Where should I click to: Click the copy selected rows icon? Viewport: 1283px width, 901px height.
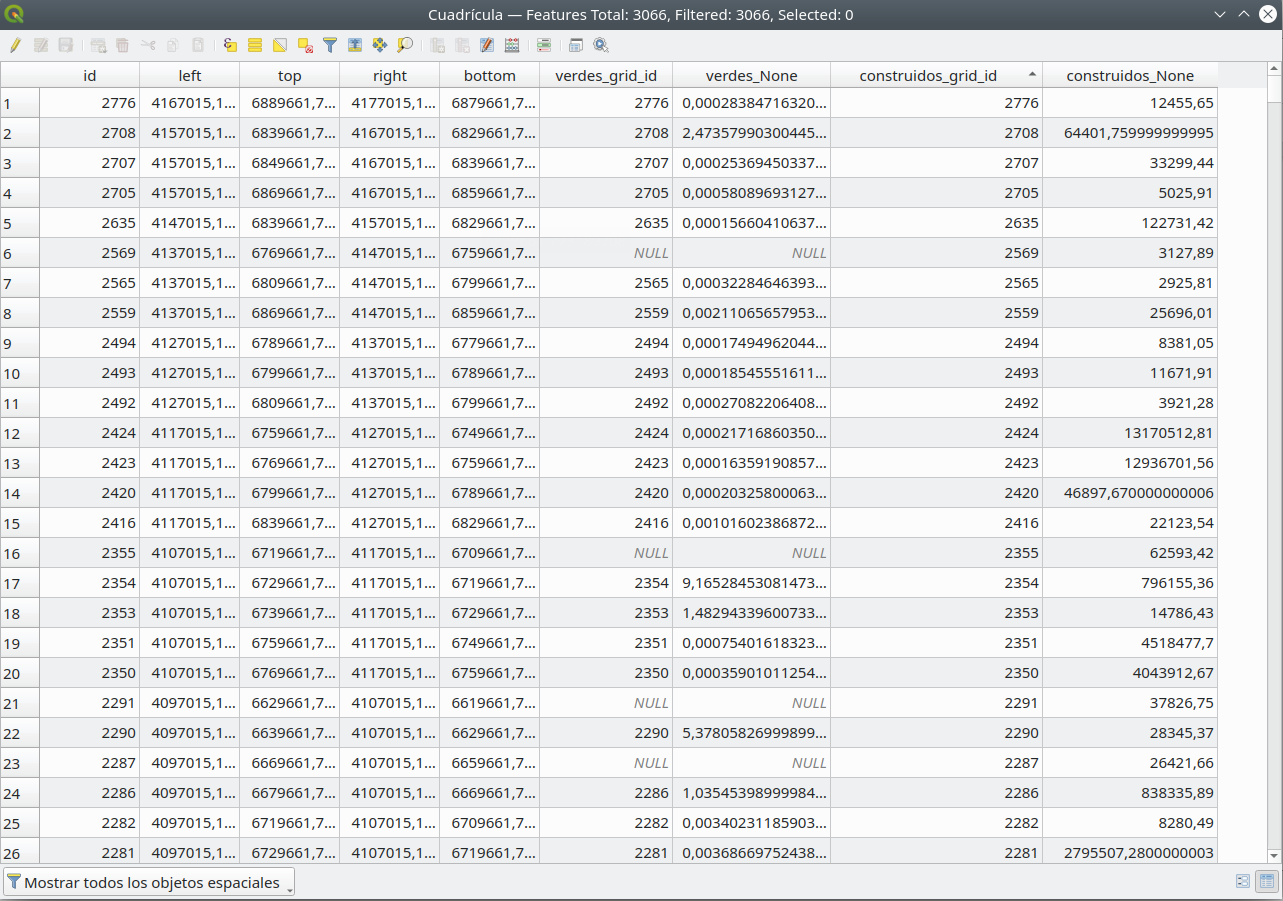coord(173,45)
